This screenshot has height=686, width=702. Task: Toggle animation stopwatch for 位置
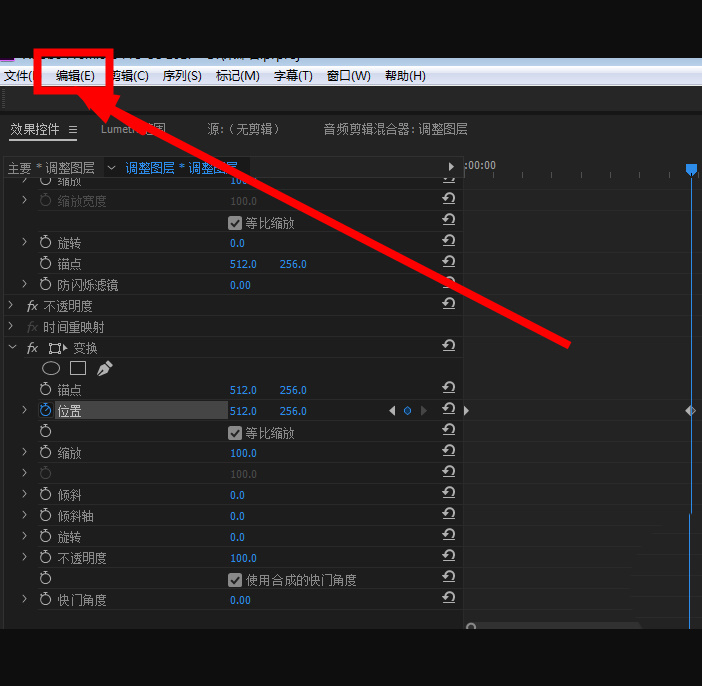coord(45,410)
